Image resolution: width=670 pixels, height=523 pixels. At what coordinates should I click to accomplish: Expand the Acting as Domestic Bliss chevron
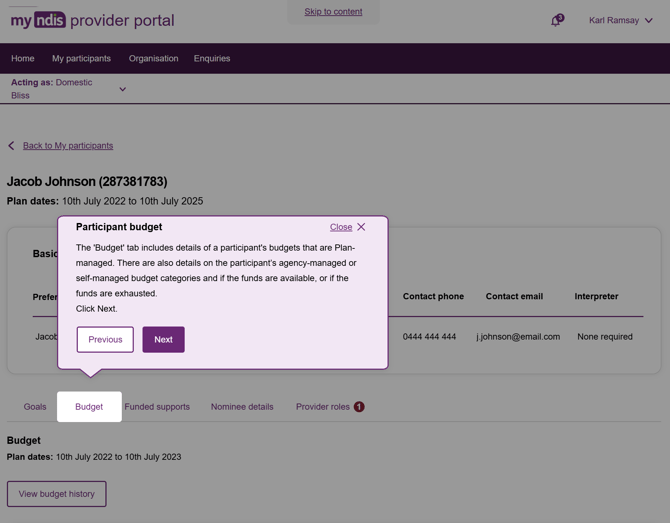(123, 89)
